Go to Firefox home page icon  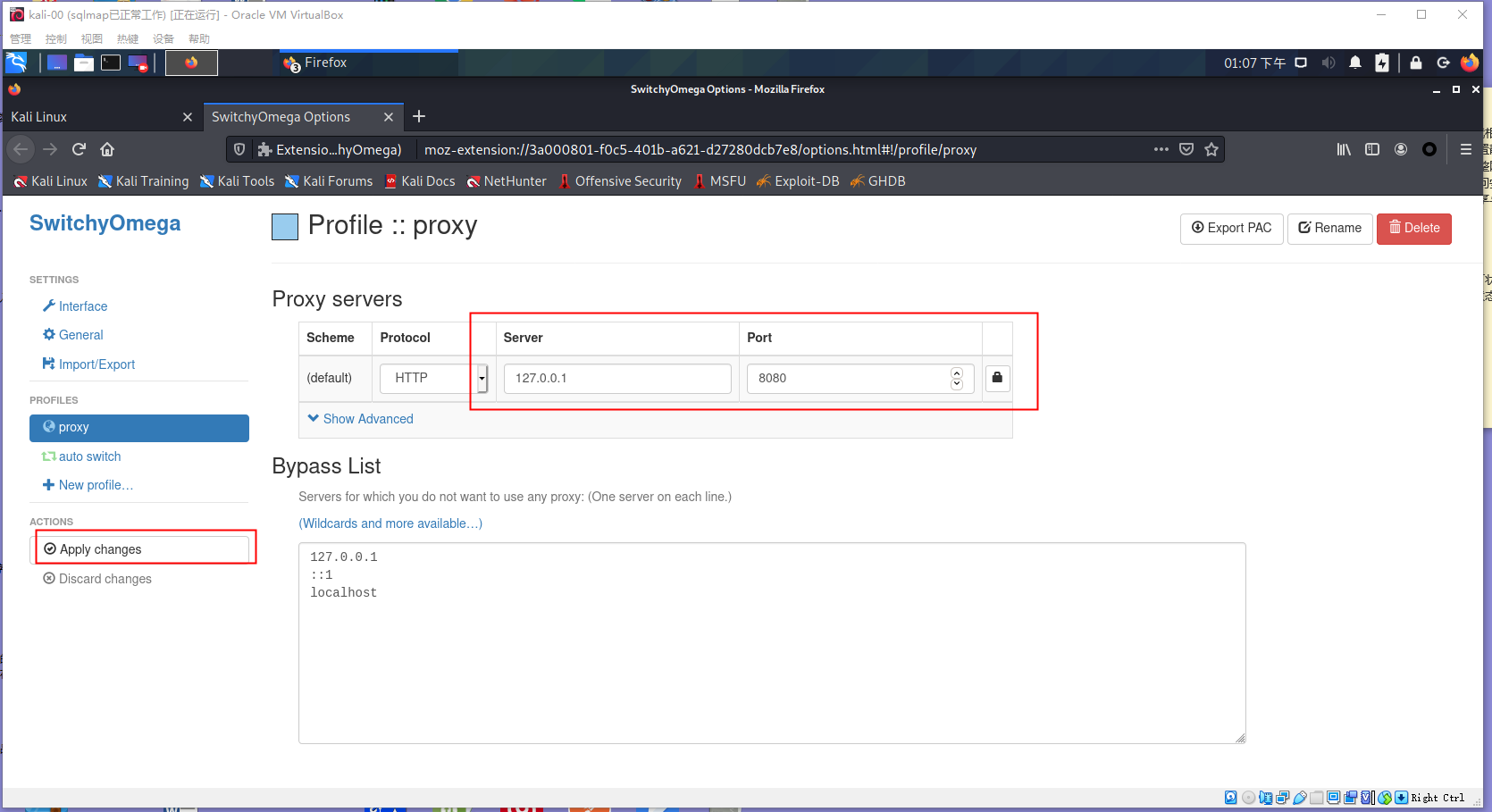107,149
